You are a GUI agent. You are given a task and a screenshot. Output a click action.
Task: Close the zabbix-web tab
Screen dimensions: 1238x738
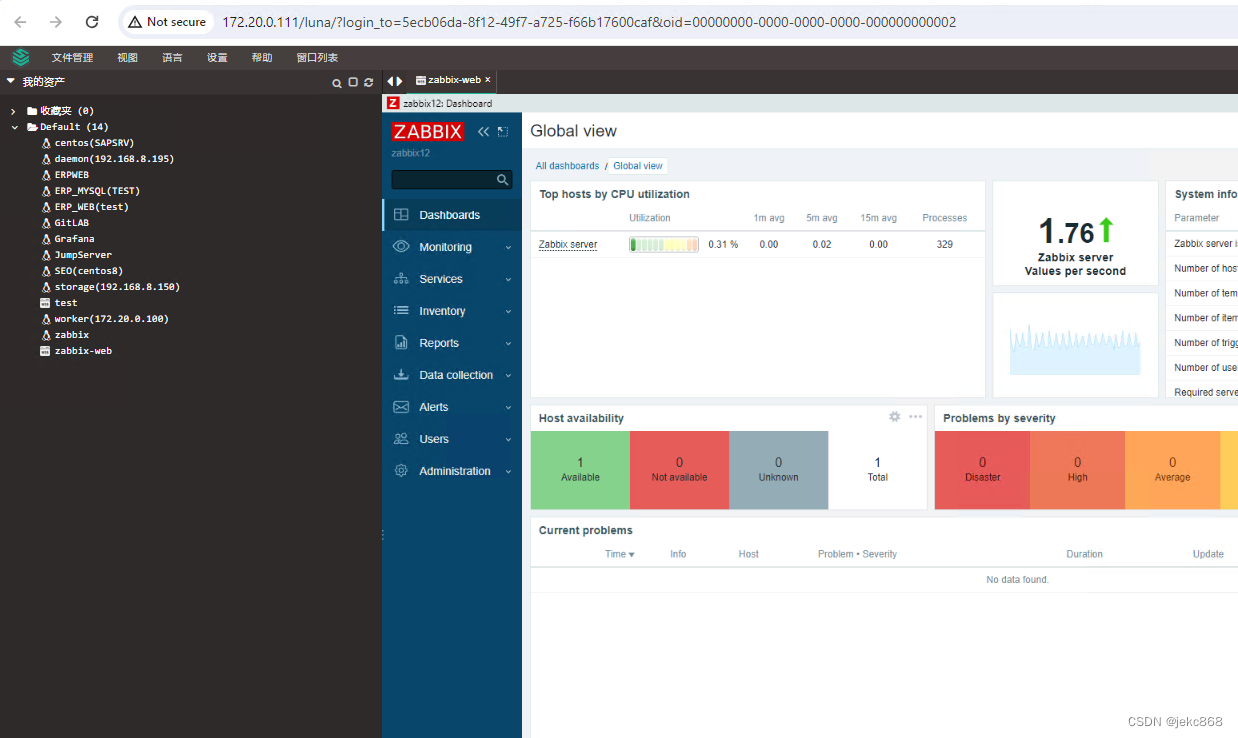[488, 80]
